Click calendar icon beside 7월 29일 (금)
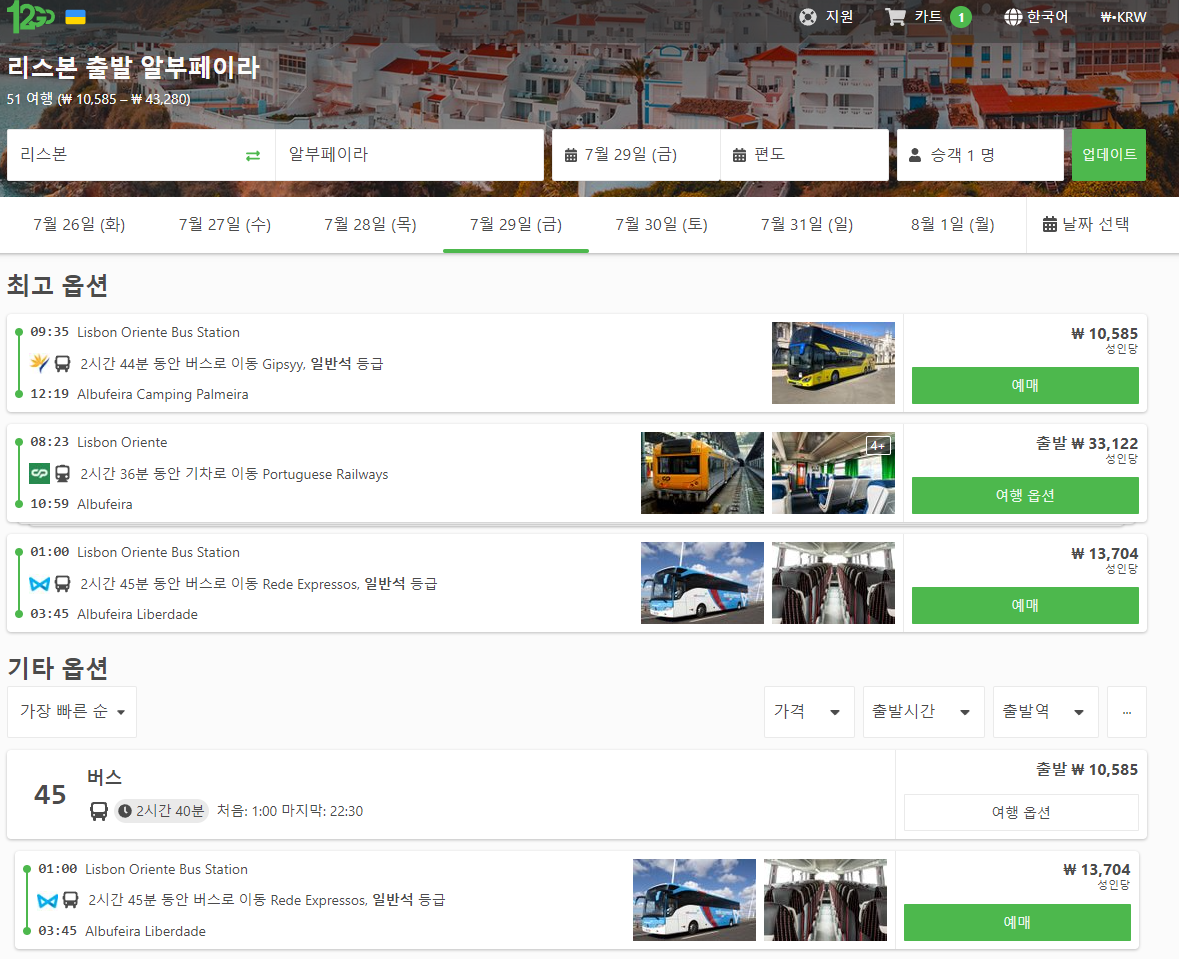The height and width of the screenshot is (959, 1179). pos(571,156)
